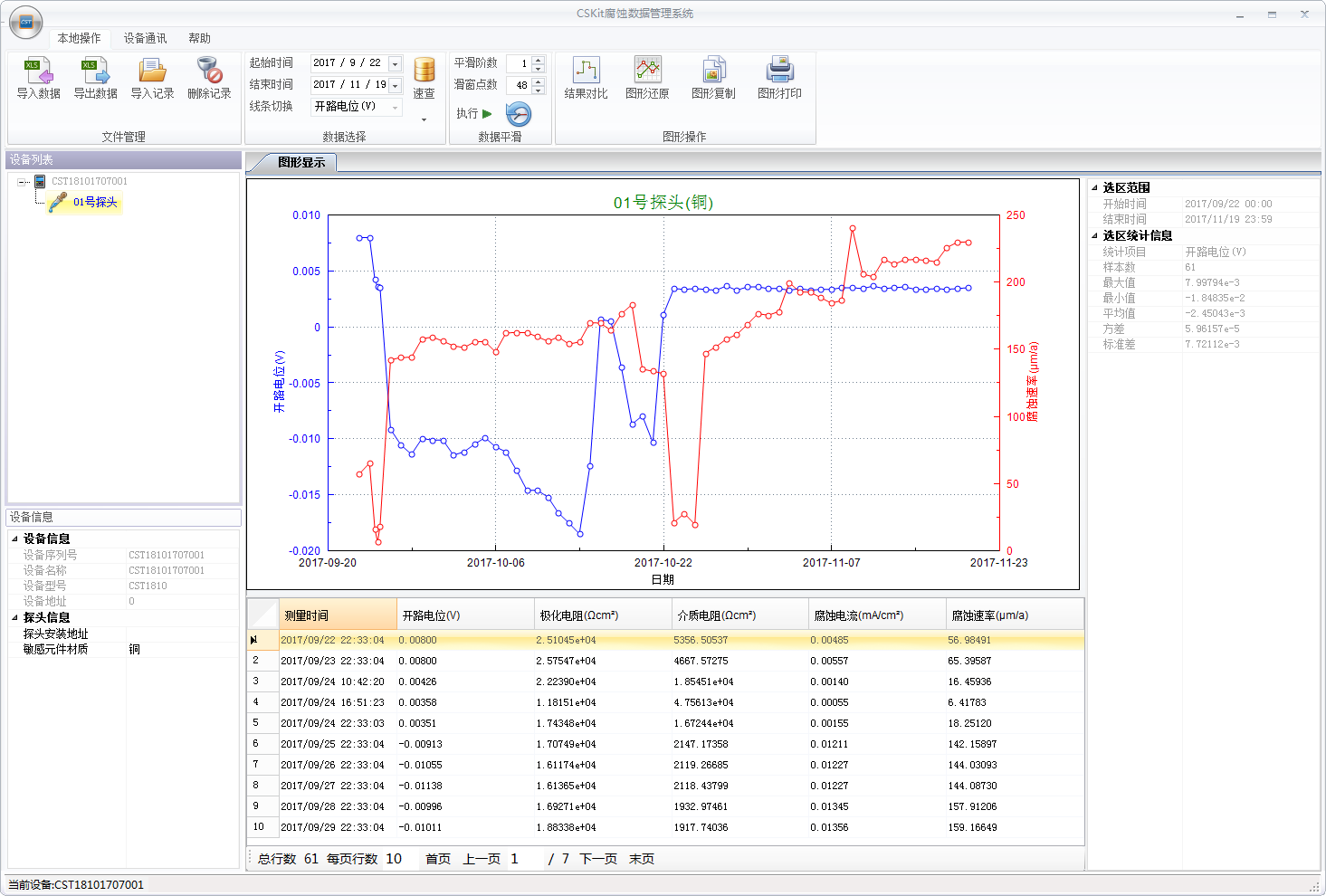The width and height of the screenshot is (1326, 896).
Task: Decrease the 平滑阶数 value
Action: 539,68
